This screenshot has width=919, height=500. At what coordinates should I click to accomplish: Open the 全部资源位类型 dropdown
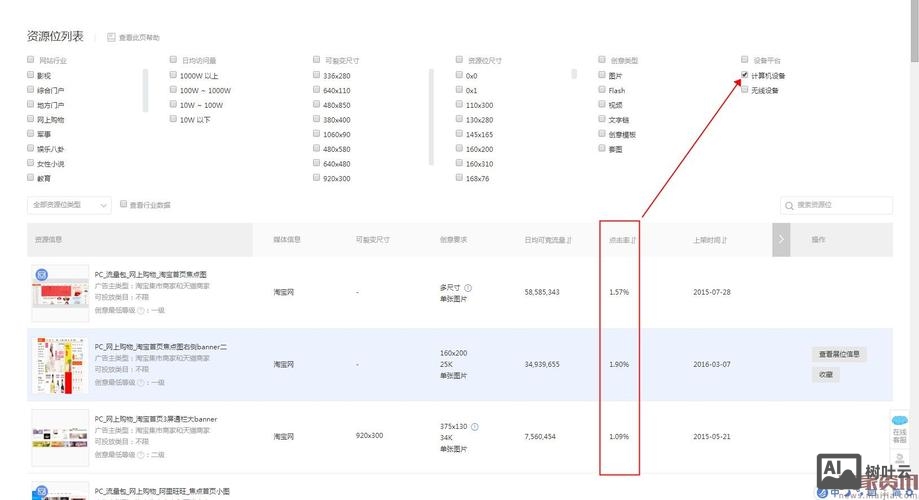click(x=69, y=205)
